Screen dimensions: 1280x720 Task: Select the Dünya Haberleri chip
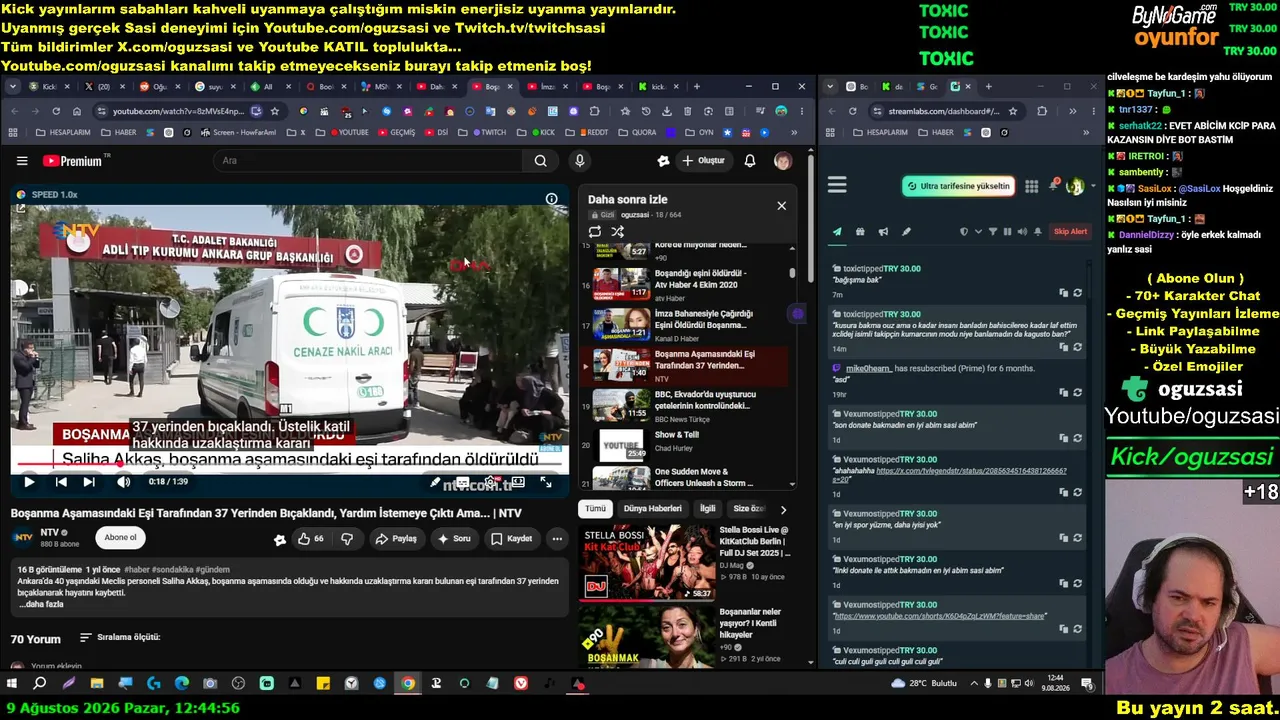click(x=652, y=508)
